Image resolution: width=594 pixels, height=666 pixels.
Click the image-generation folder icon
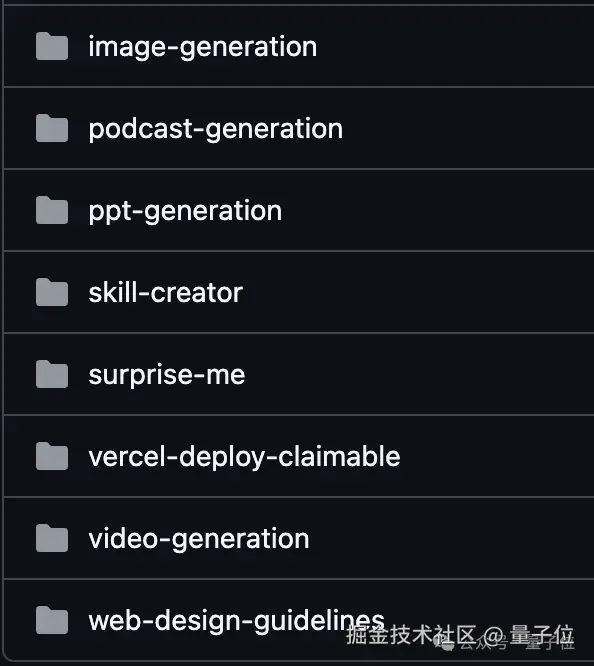(x=52, y=46)
